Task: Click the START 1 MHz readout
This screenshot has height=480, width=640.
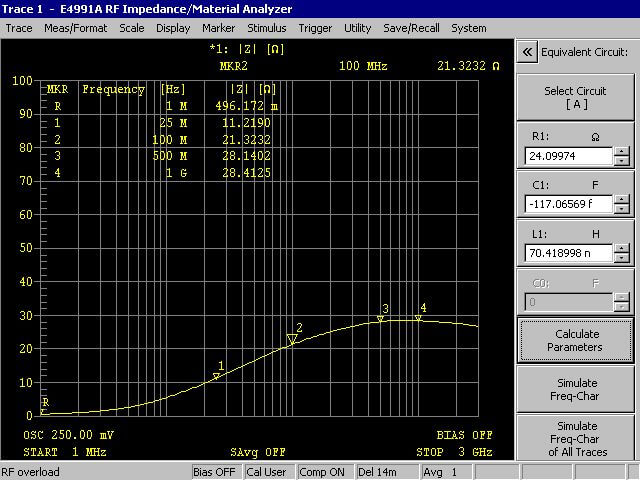Action: pyautogui.click(x=65, y=452)
